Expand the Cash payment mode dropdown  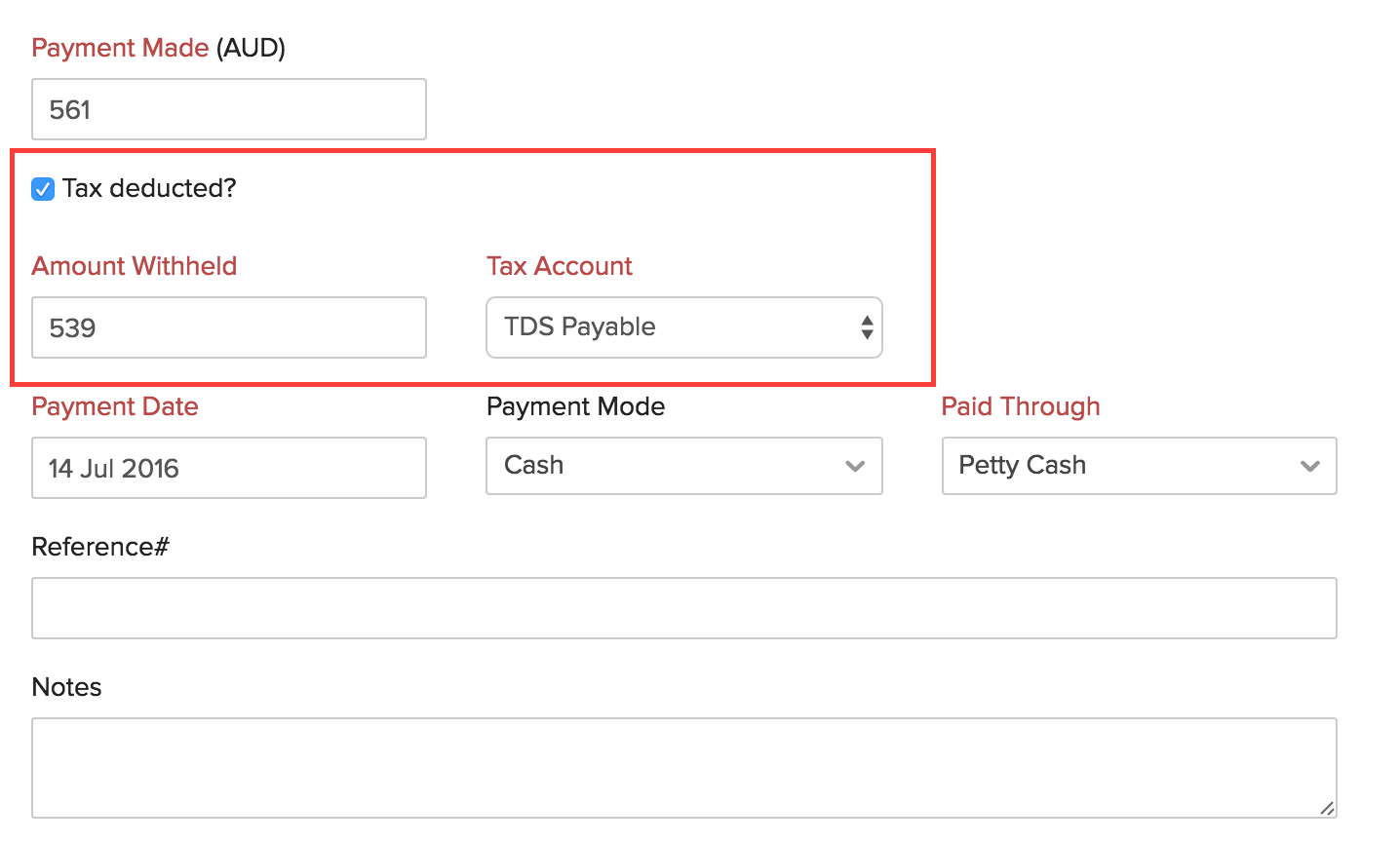(x=682, y=466)
